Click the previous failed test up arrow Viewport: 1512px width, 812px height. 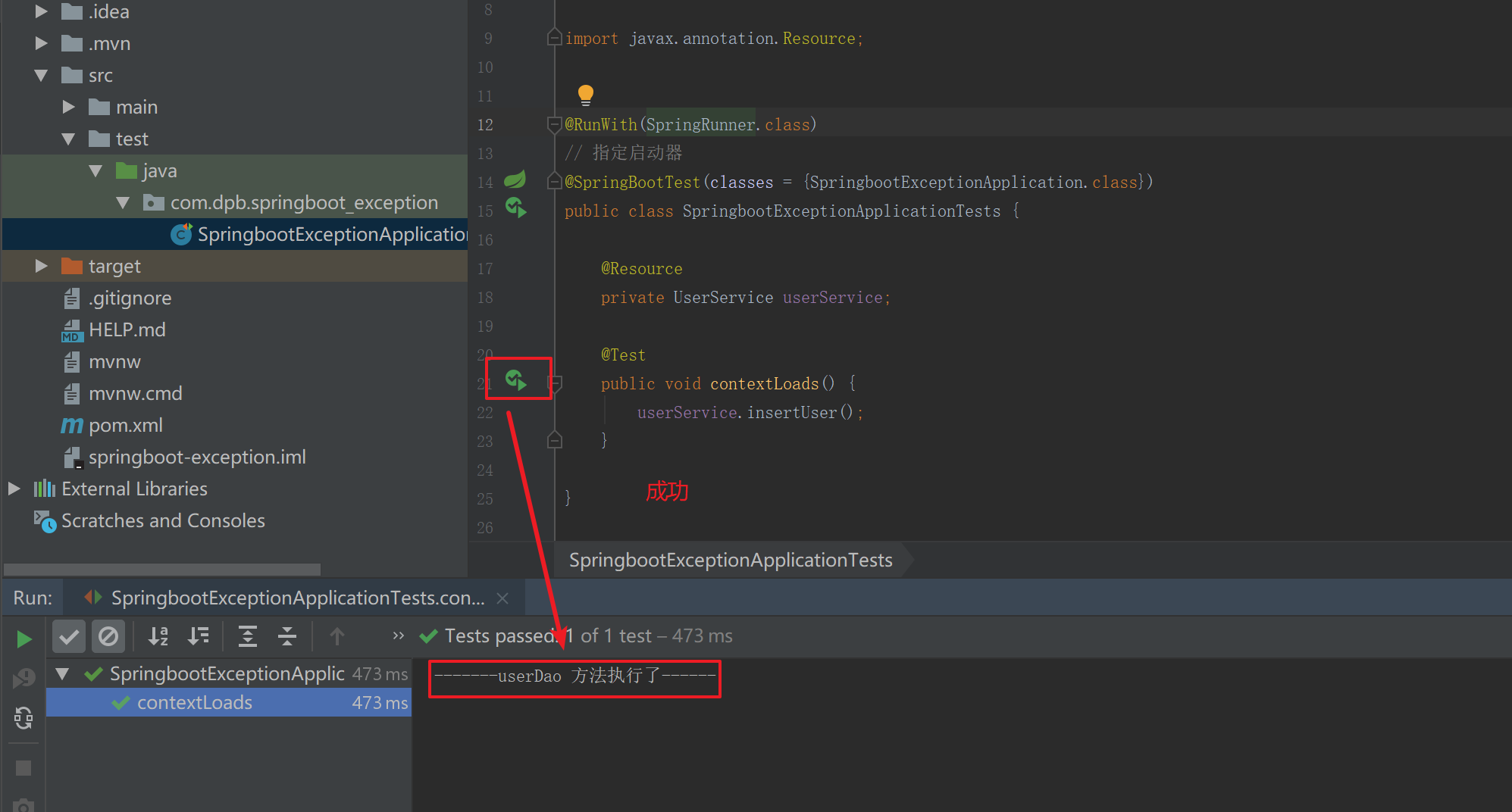[x=337, y=636]
